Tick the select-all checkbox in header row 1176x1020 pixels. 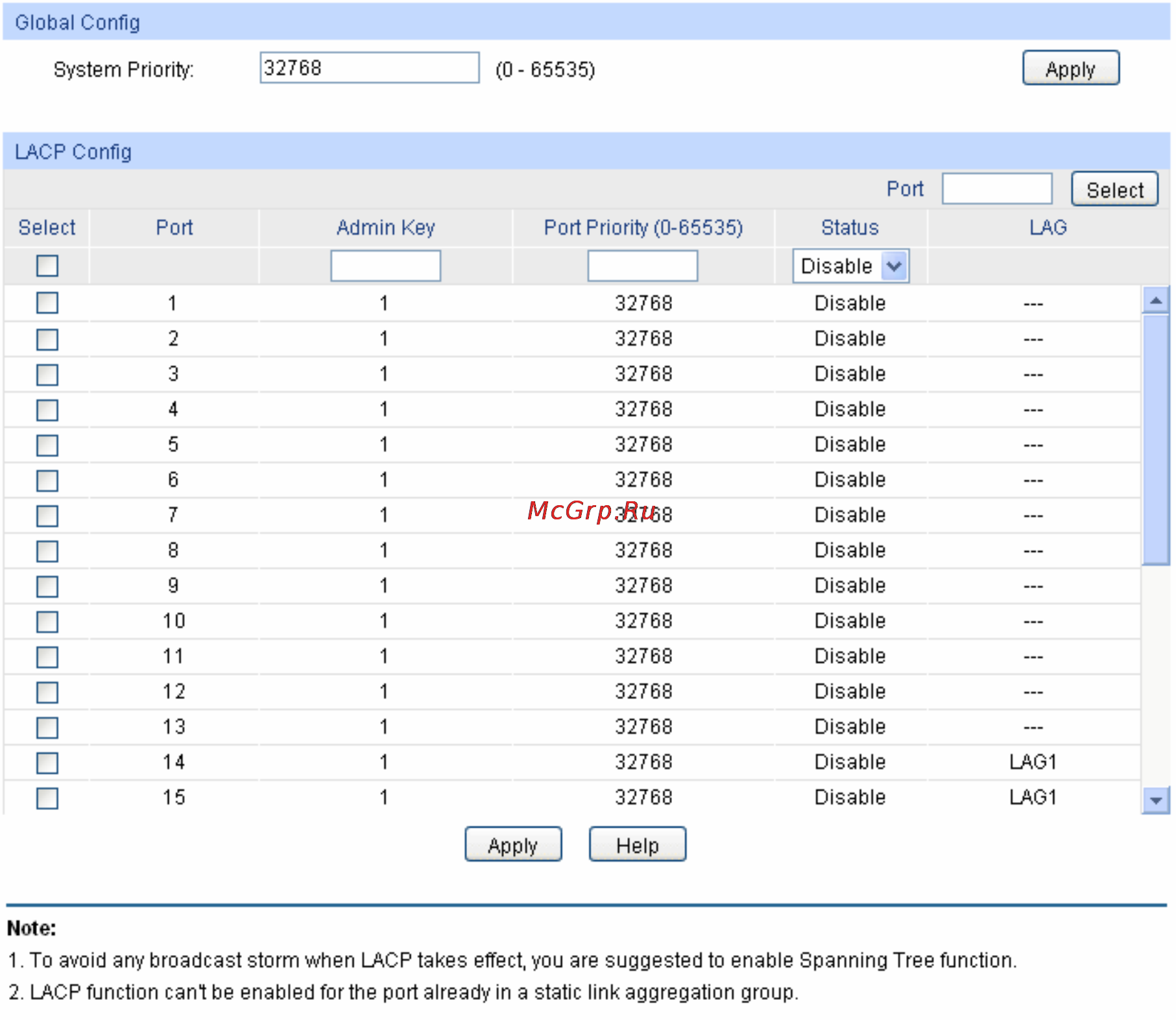click(47, 266)
